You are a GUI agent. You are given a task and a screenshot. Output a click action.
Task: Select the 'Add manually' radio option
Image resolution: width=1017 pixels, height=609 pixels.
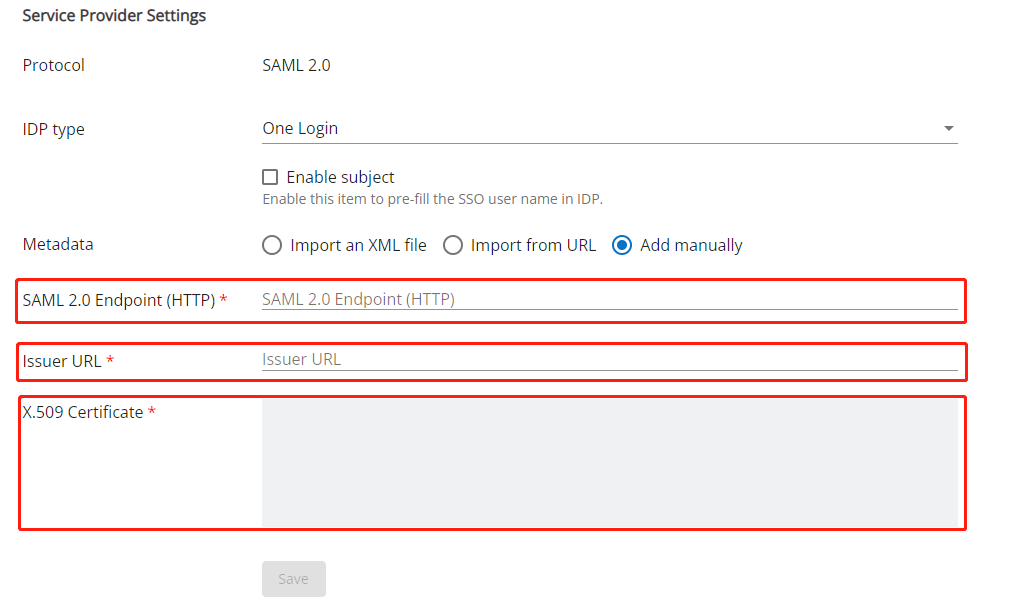(x=622, y=245)
